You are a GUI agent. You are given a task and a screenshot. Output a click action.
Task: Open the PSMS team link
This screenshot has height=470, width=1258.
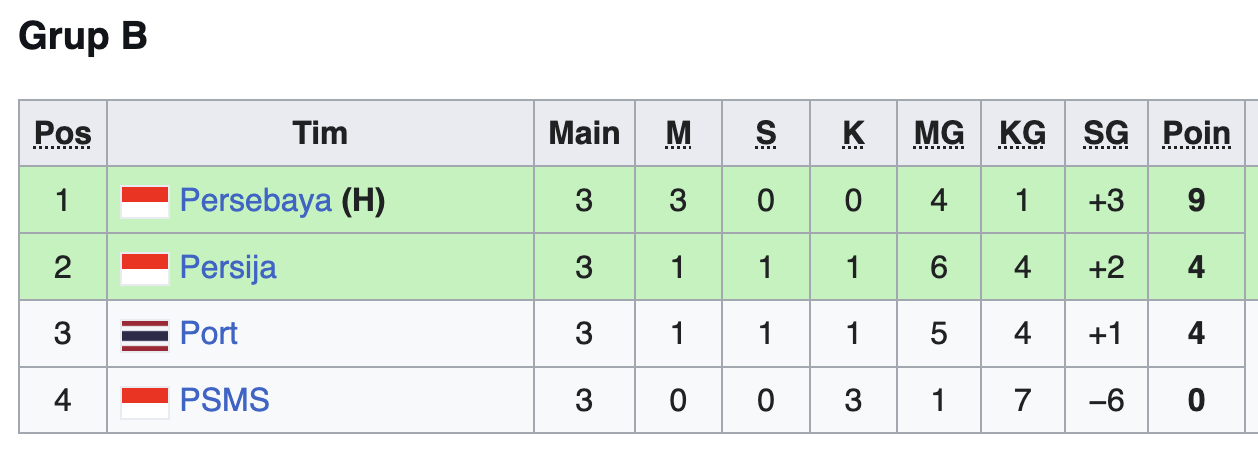click(225, 400)
